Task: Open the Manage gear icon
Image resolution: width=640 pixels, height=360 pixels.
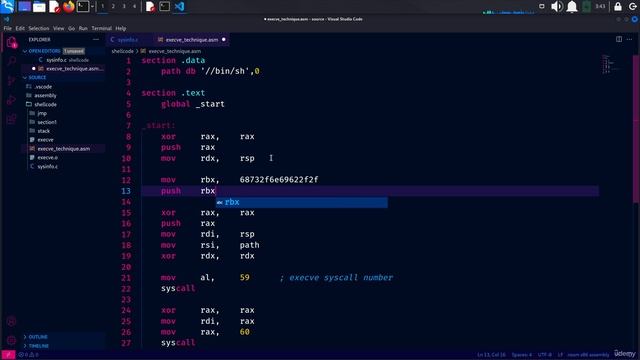Action: coord(11,340)
